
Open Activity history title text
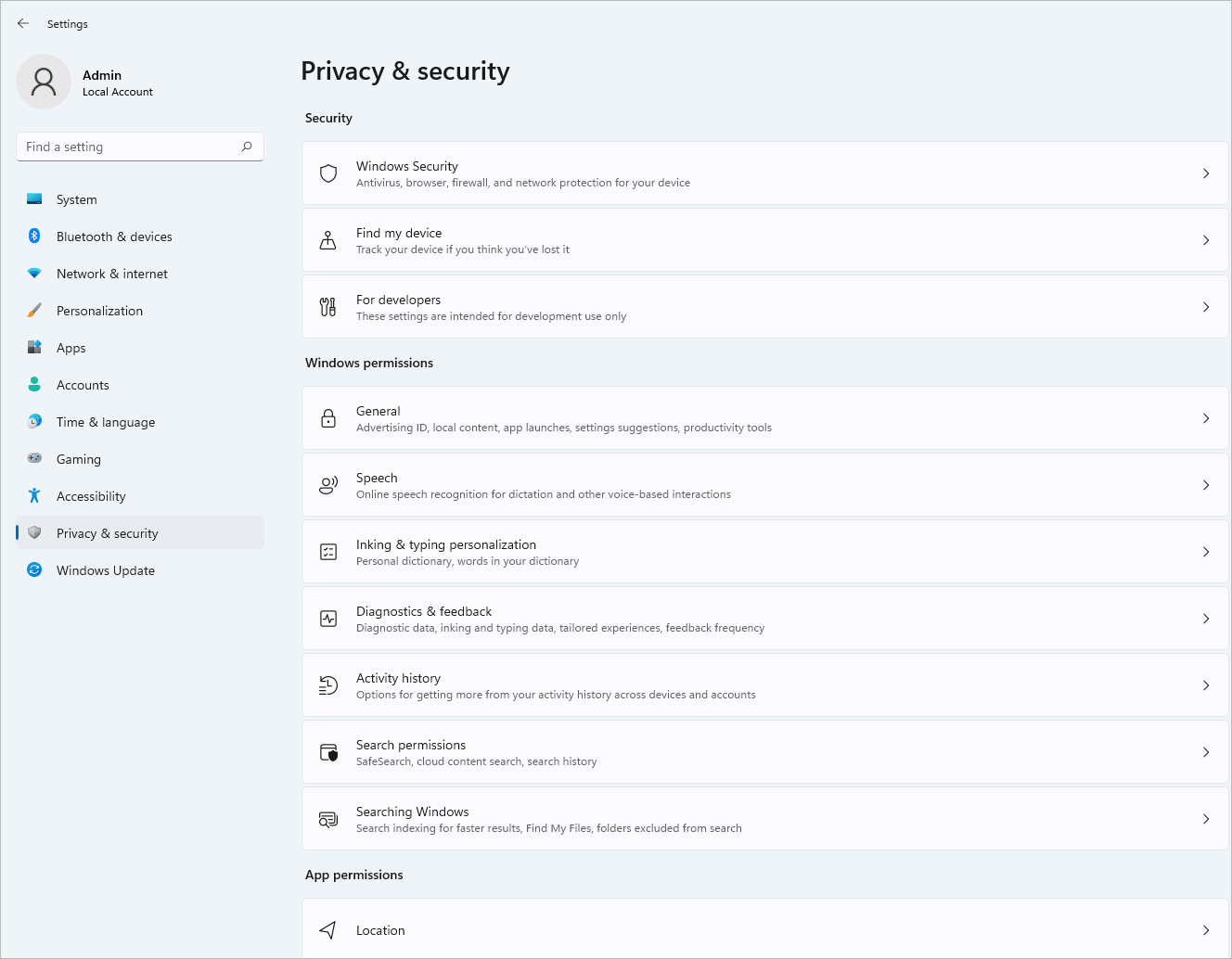tap(398, 678)
